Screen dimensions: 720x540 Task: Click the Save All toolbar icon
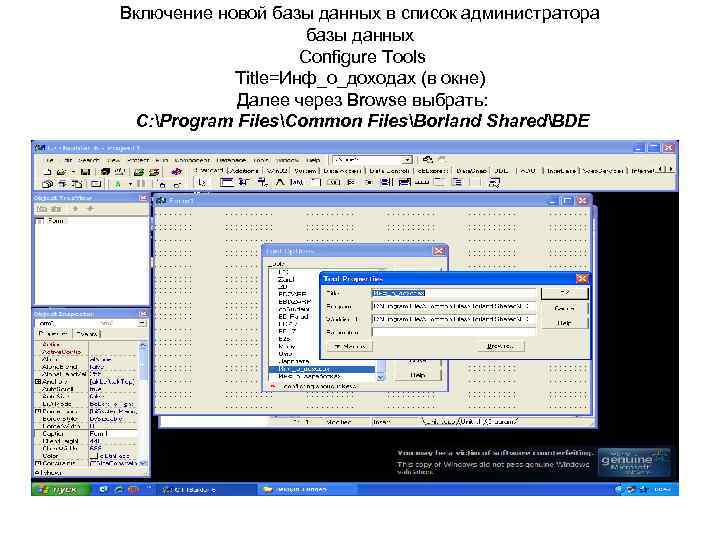[x=106, y=171]
